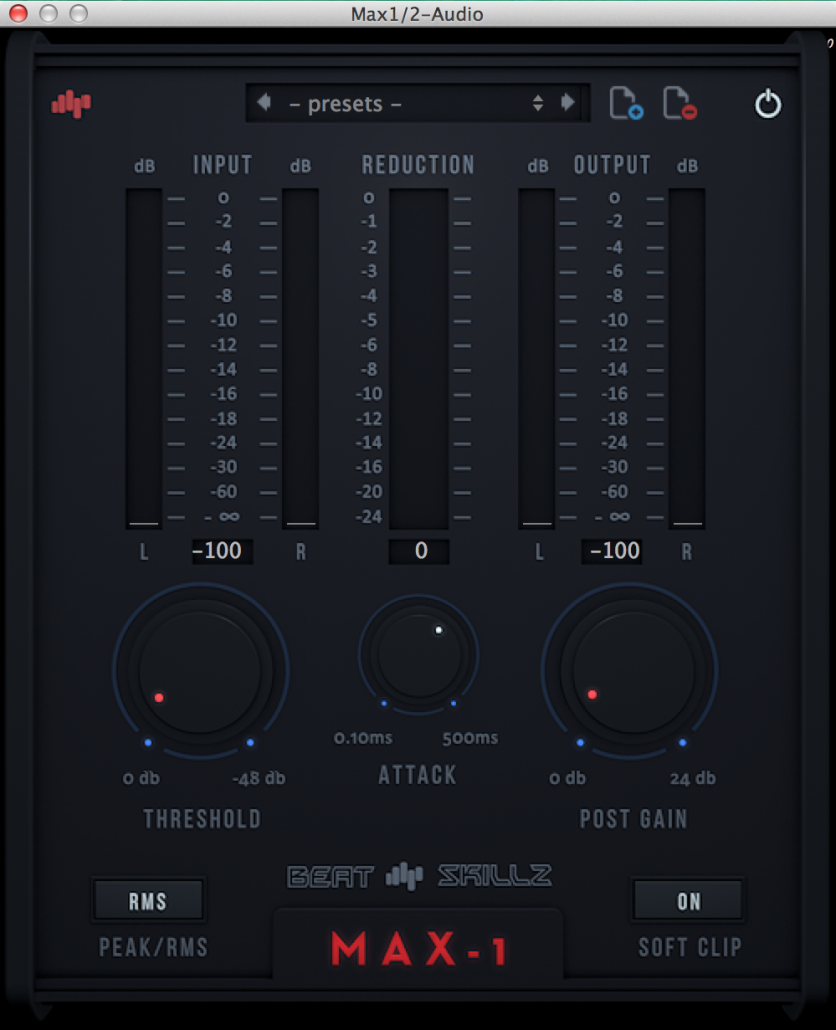Go to previous preset with left arrow
Image resolution: width=836 pixels, height=1030 pixels.
[265, 102]
